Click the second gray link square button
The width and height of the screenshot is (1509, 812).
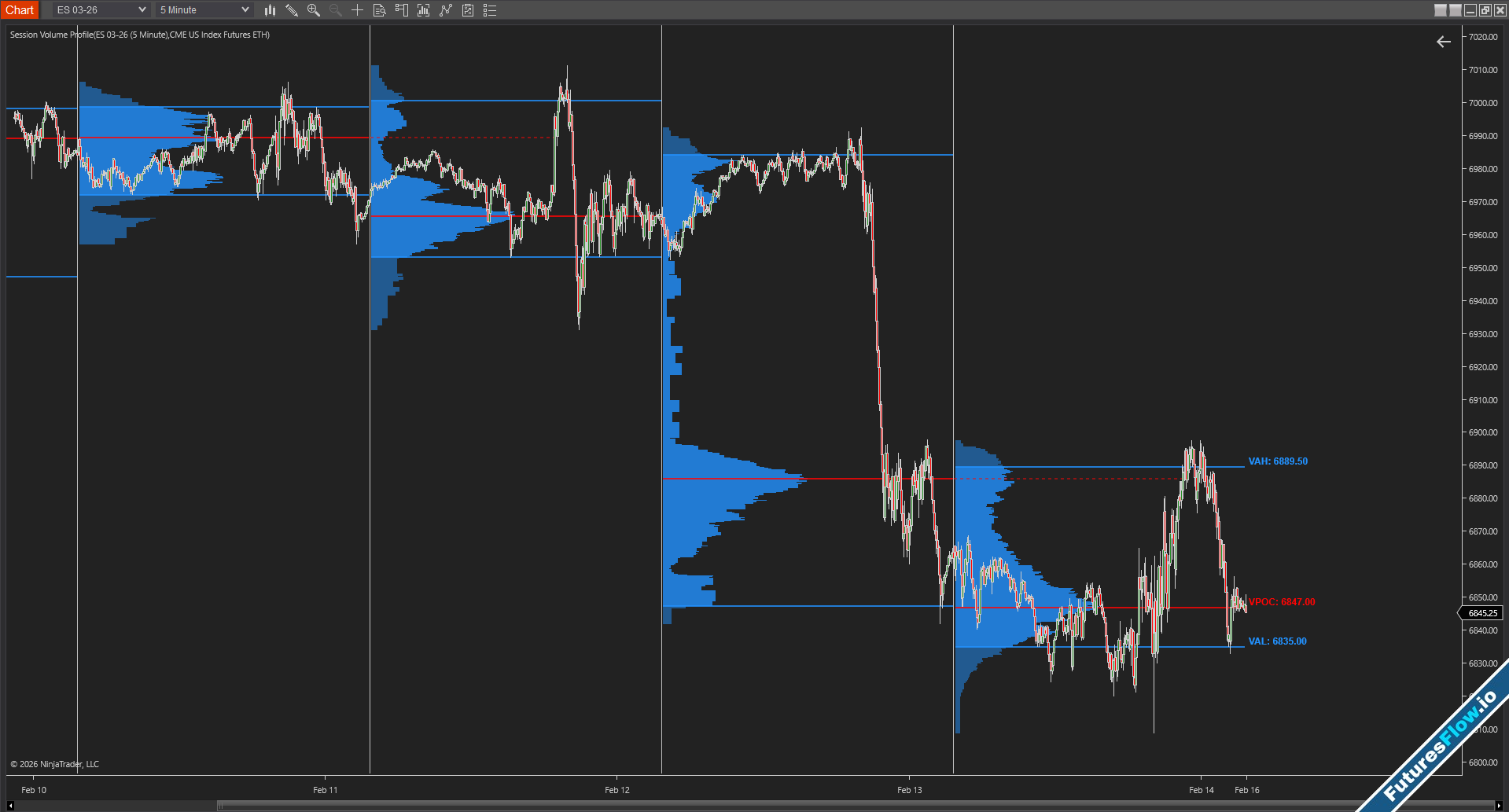pos(1456,10)
